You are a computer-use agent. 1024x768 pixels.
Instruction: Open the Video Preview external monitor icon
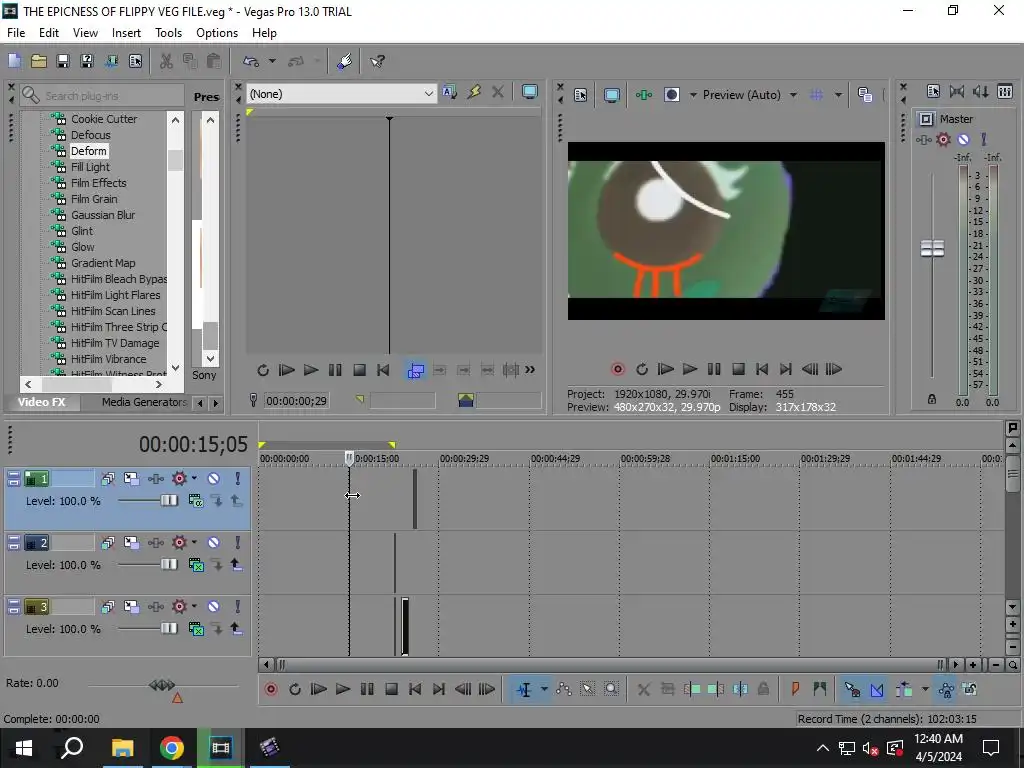611,95
